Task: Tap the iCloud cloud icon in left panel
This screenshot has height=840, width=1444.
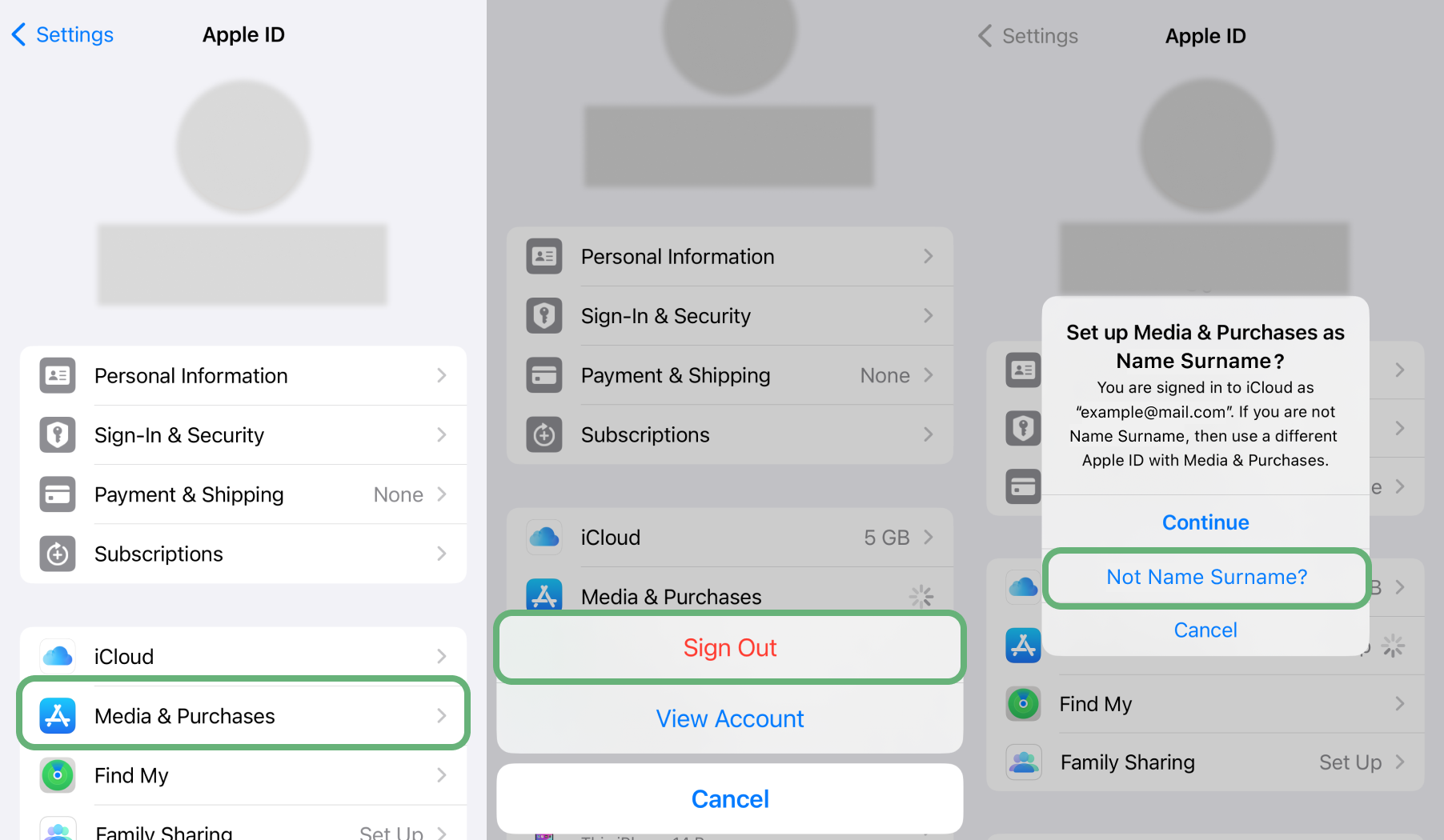Action: [x=58, y=657]
